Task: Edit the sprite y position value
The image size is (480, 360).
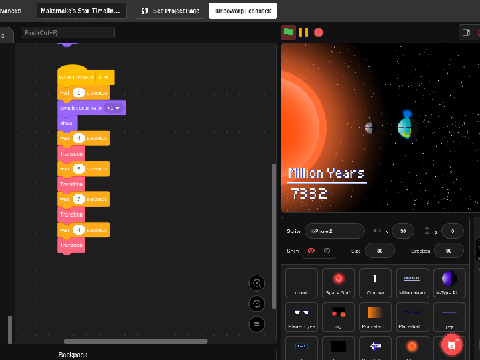Action: pyautogui.click(x=452, y=231)
